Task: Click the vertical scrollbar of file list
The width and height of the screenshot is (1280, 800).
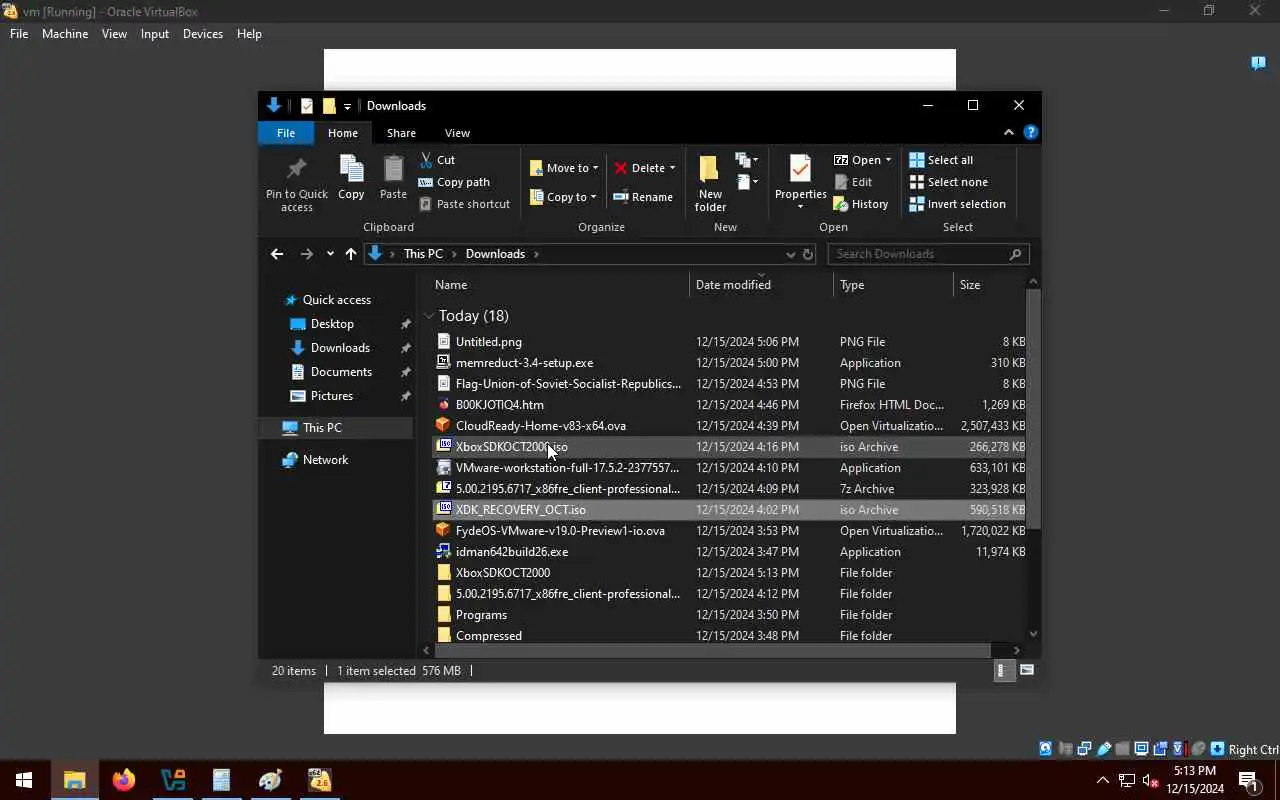Action: [1034, 409]
